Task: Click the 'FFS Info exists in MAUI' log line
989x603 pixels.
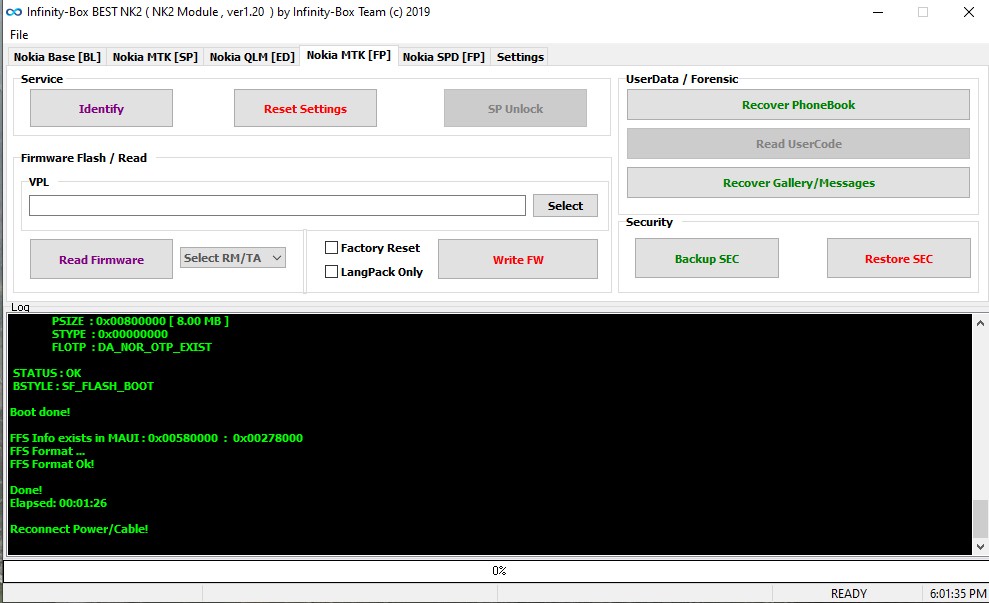Action: (156, 438)
